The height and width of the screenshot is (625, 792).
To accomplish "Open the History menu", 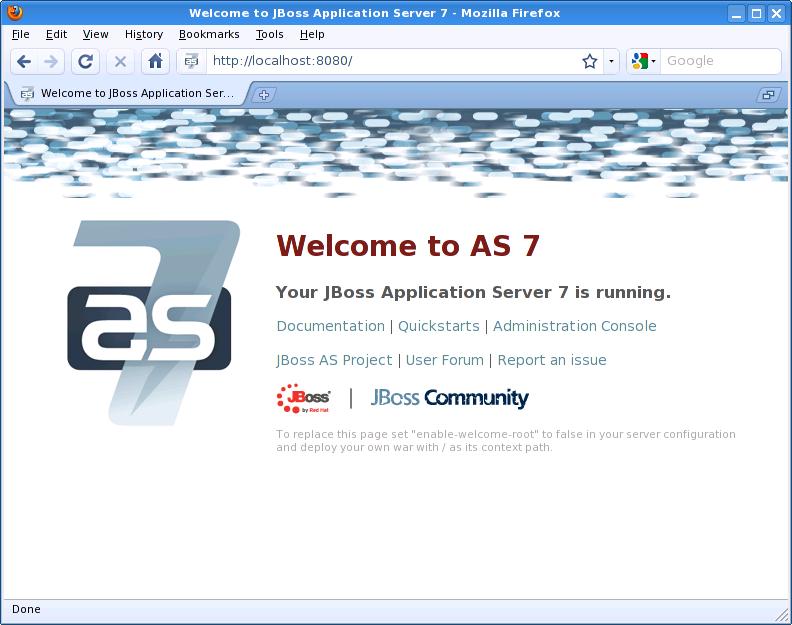I will point(144,34).
